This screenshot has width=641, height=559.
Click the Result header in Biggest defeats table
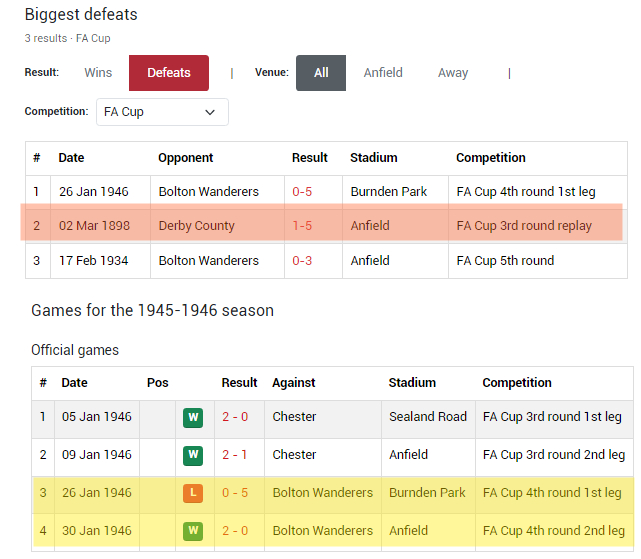click(309, 157)
